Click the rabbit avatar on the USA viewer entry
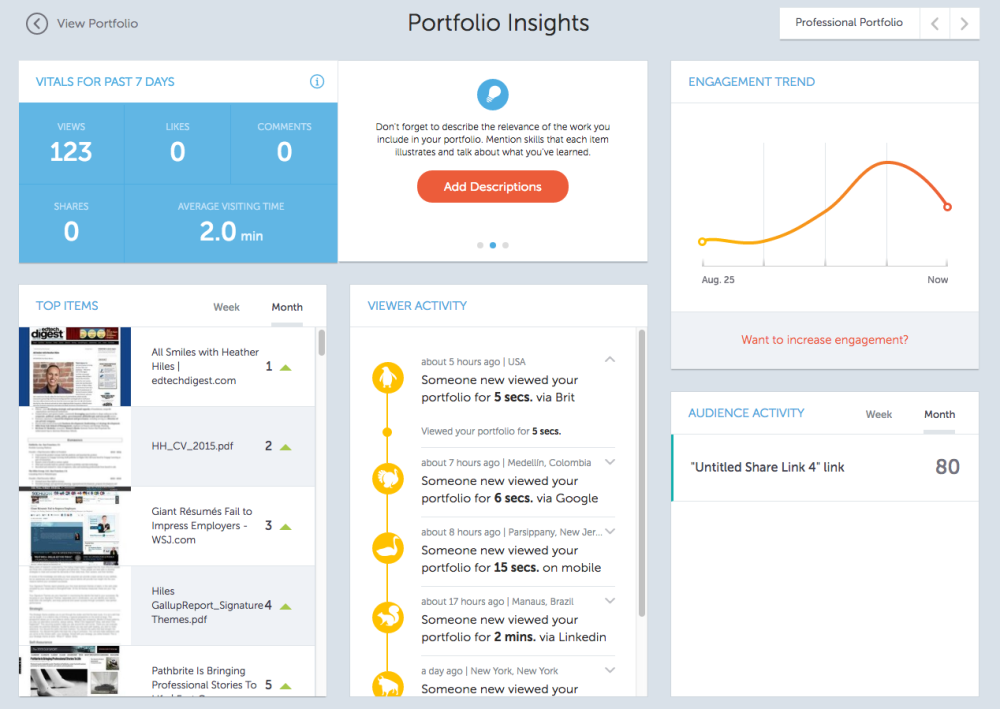 pyautogui.click(x=388, y=378)
